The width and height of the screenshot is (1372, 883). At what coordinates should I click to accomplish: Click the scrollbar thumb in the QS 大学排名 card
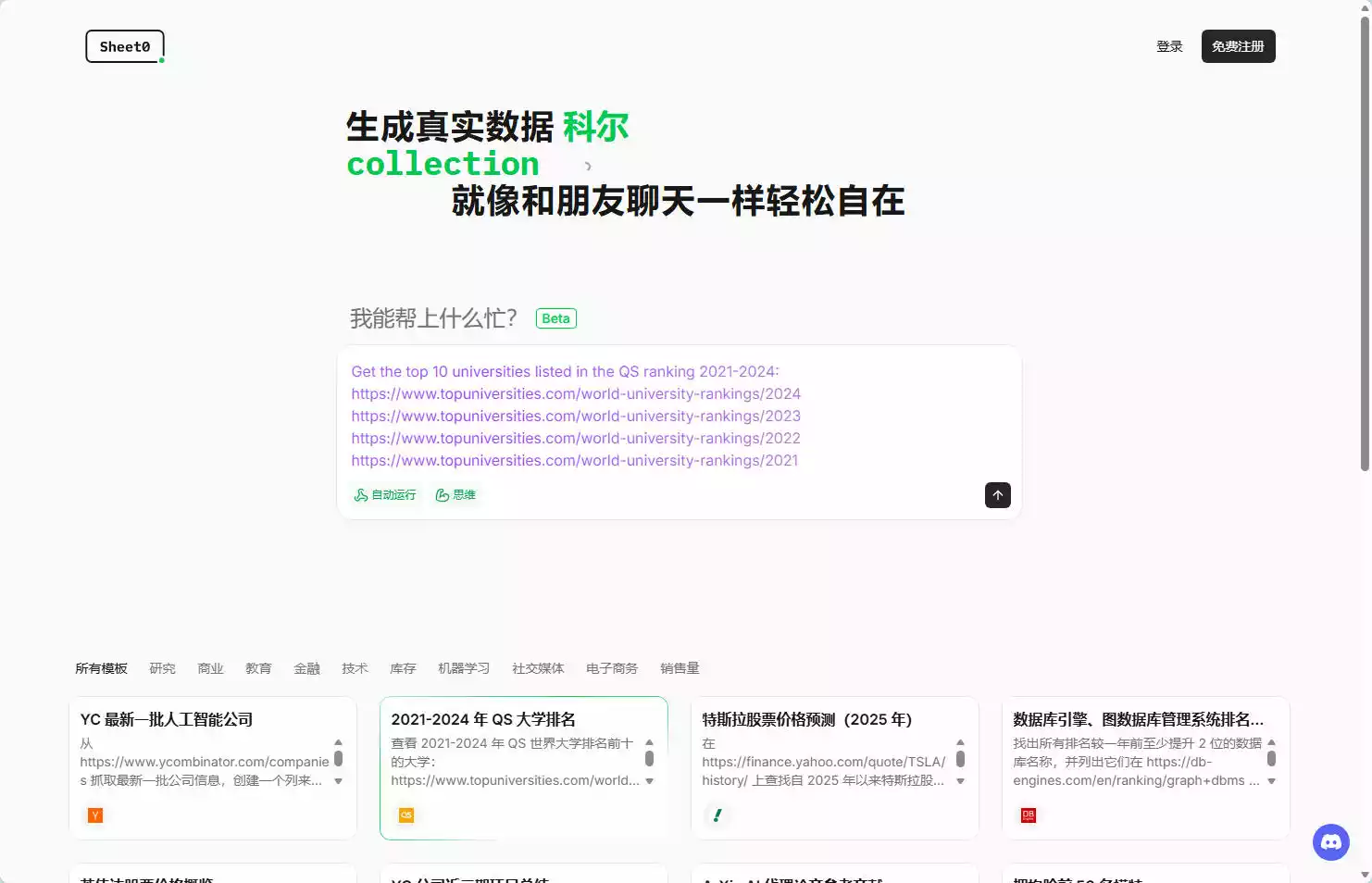click(650, 759)
